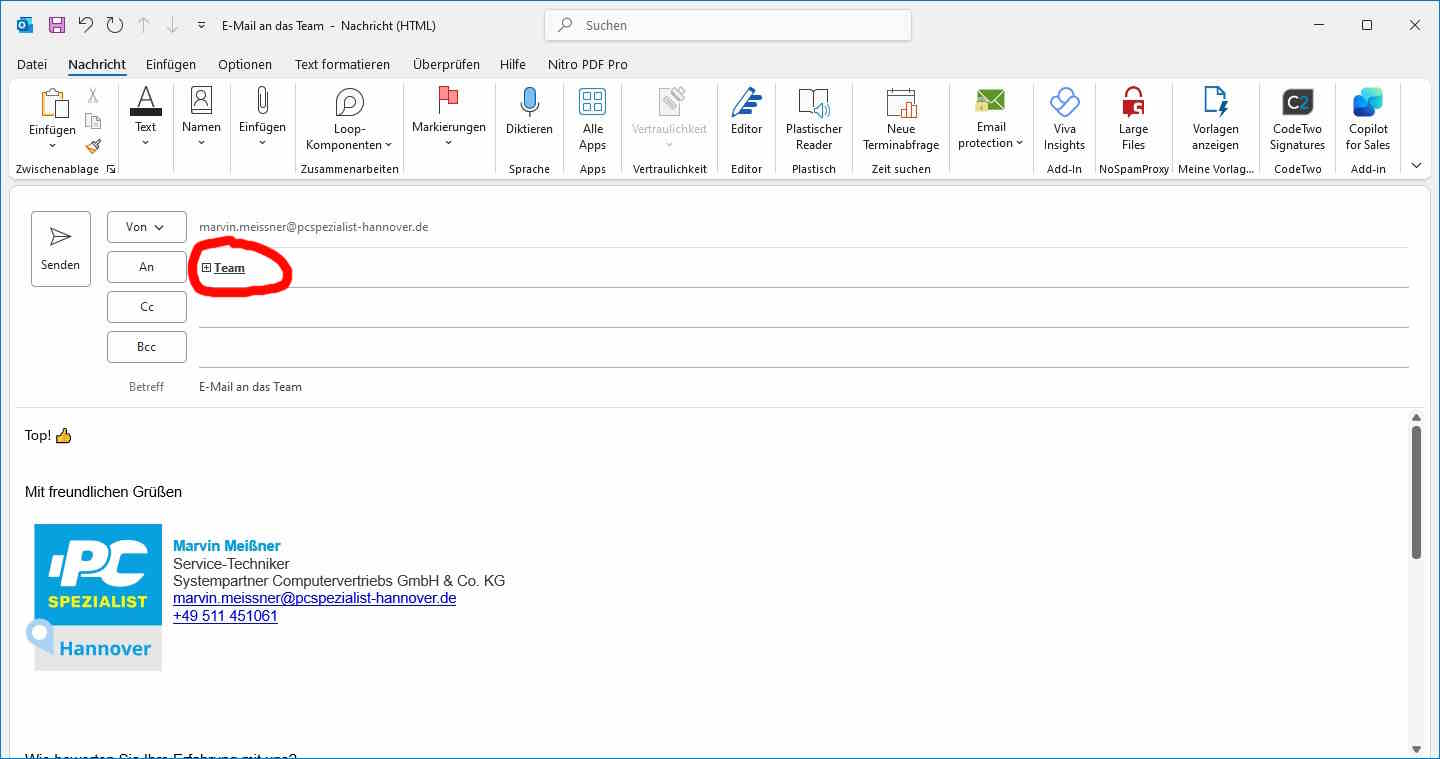Open the Editor pen icon
This screenshot has width=1440, height=759.
746,103
